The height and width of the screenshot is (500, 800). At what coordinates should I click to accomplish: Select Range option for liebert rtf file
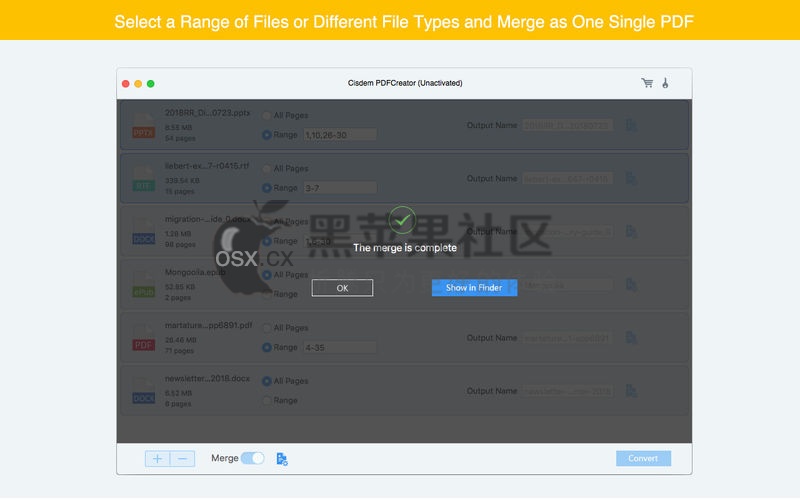coord(266,188)
